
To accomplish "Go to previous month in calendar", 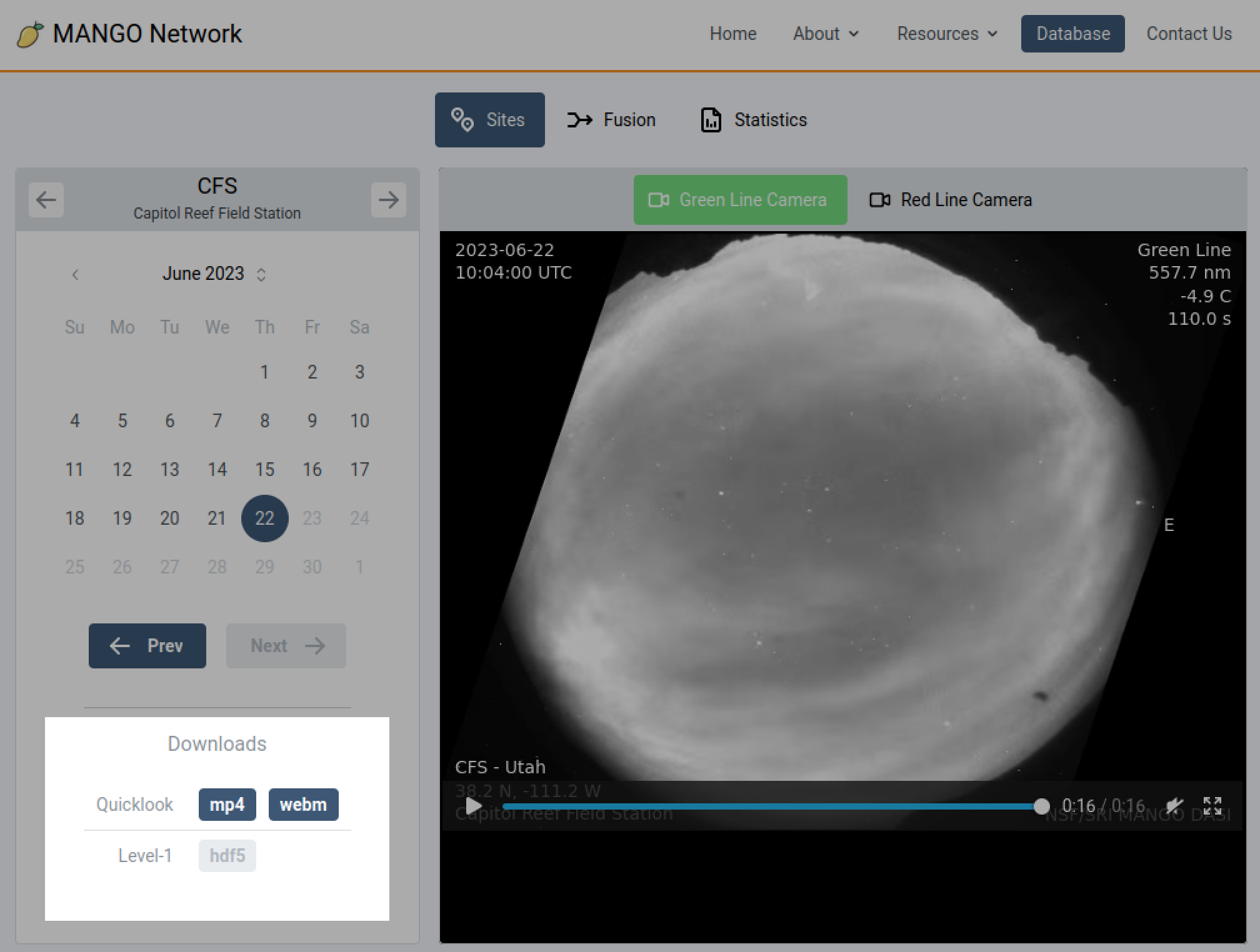I will tap(75, 274).
